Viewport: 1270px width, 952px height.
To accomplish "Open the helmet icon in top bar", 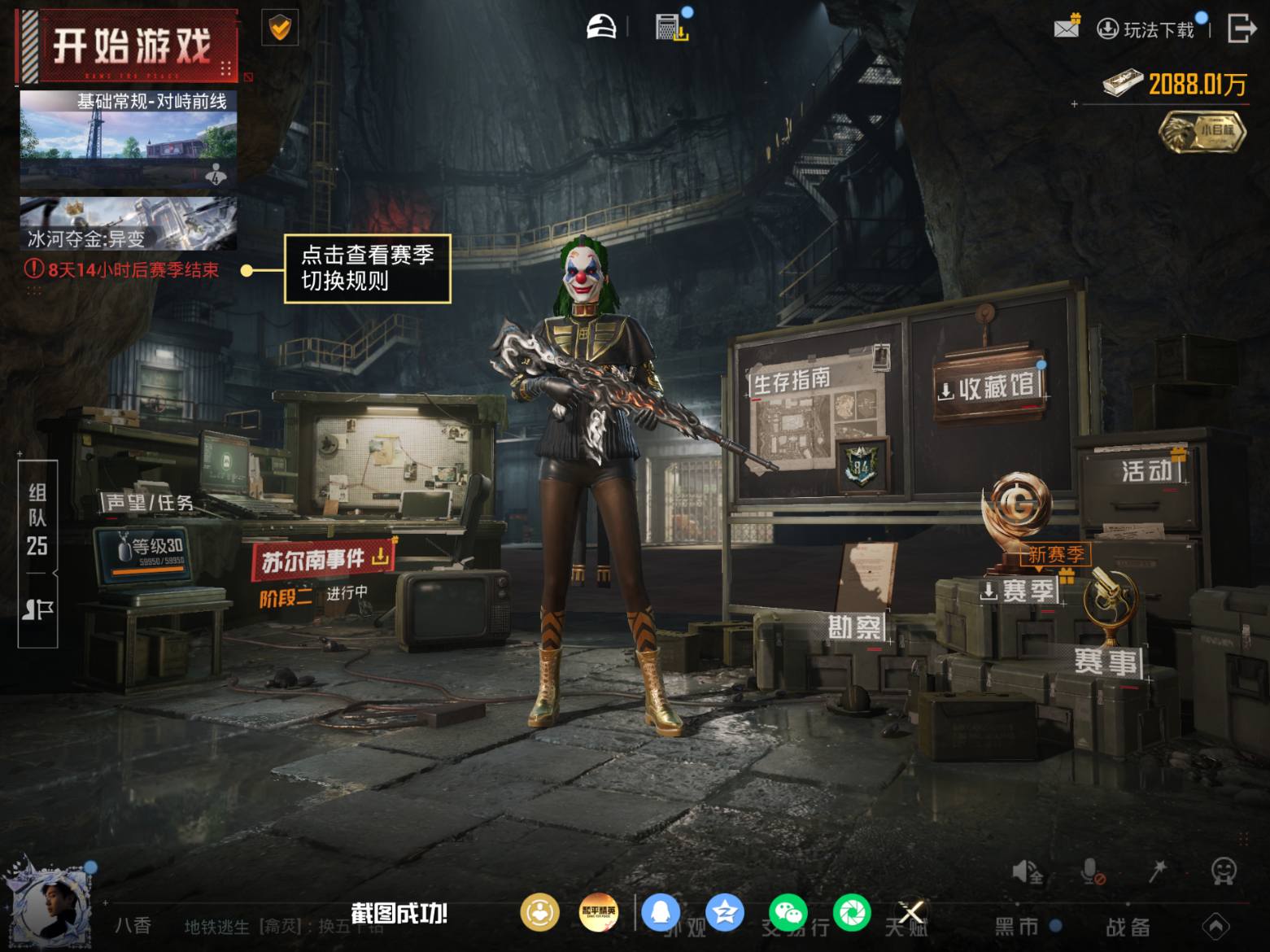I will click(x=601, y=27).
